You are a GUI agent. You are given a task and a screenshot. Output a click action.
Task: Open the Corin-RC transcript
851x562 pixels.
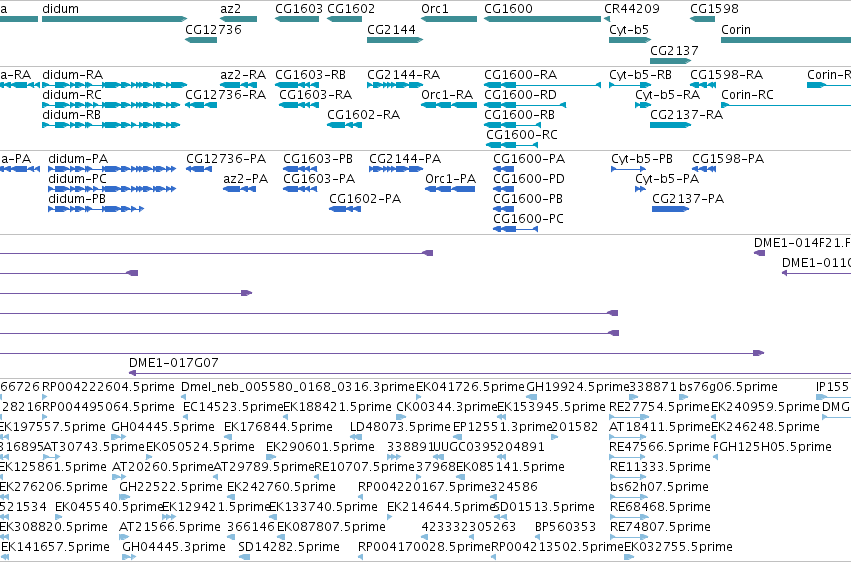coord(786,105)
